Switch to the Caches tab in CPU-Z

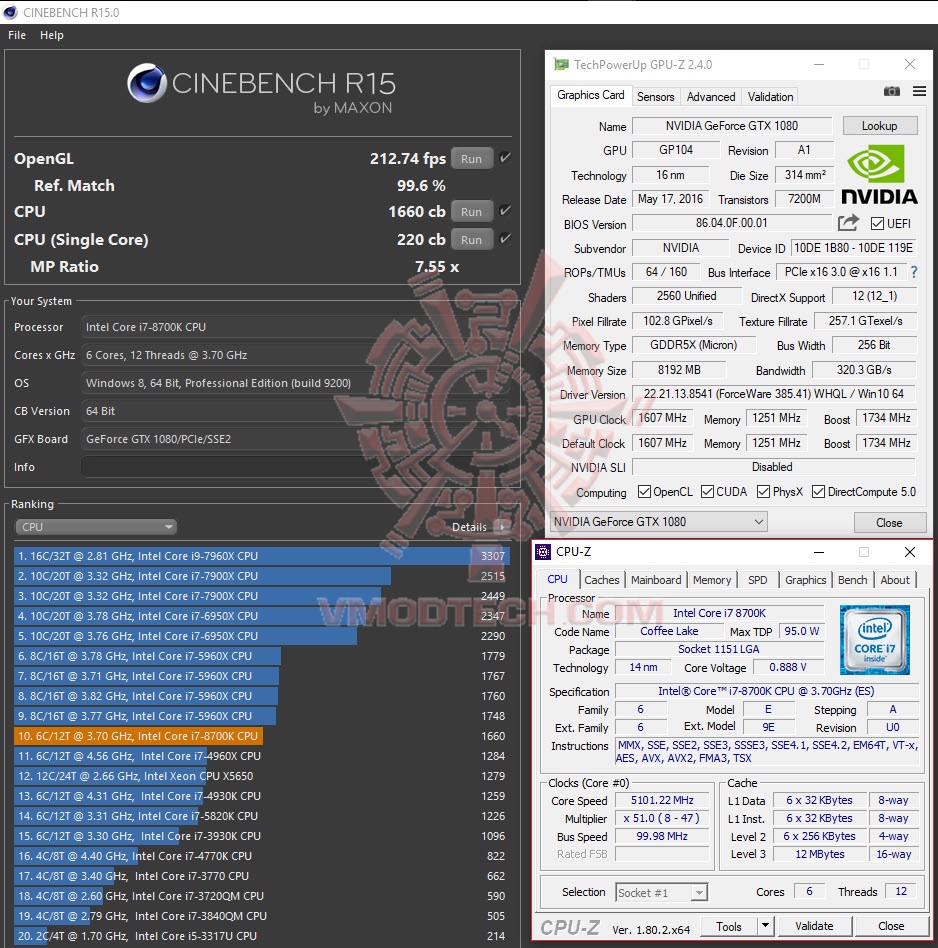(x=601, y=580)
